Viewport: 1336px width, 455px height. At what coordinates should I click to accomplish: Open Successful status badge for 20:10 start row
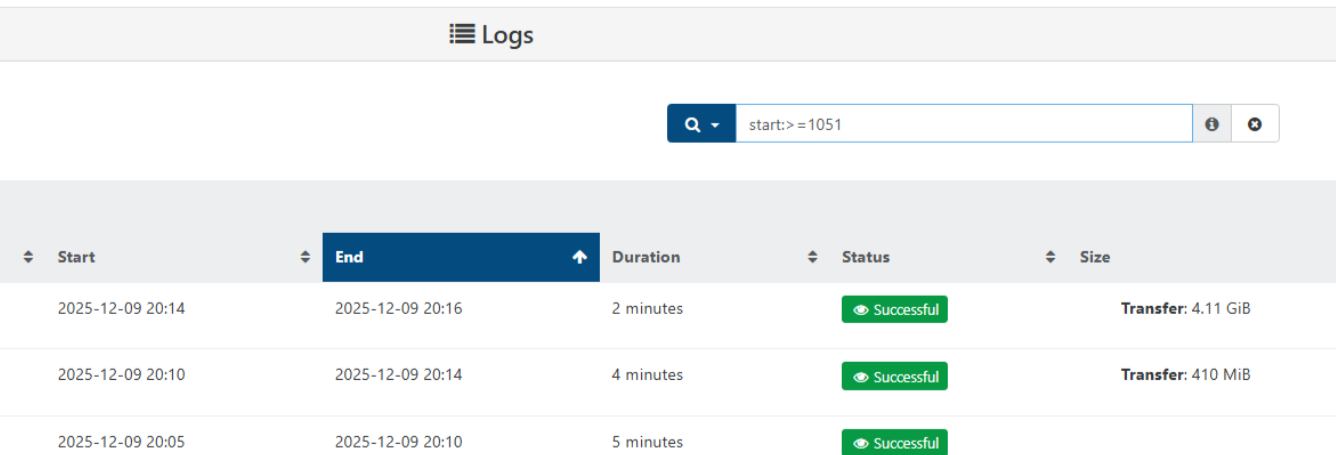click(x=894, y=377)
